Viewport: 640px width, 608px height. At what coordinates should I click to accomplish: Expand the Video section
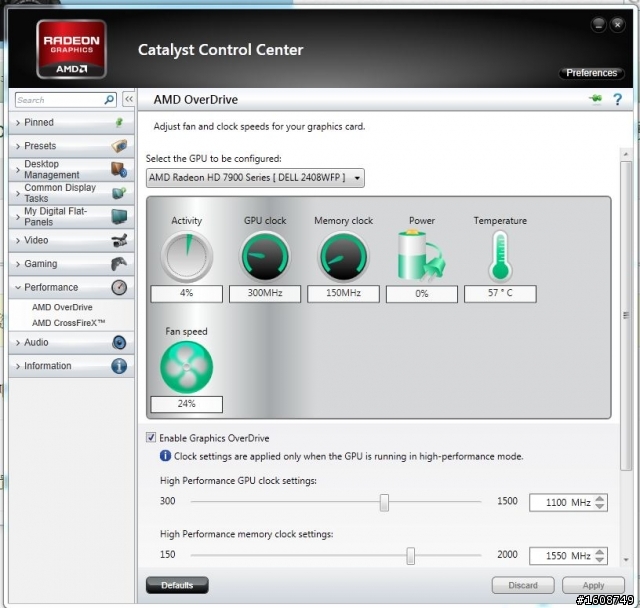[x=71, y=240]
